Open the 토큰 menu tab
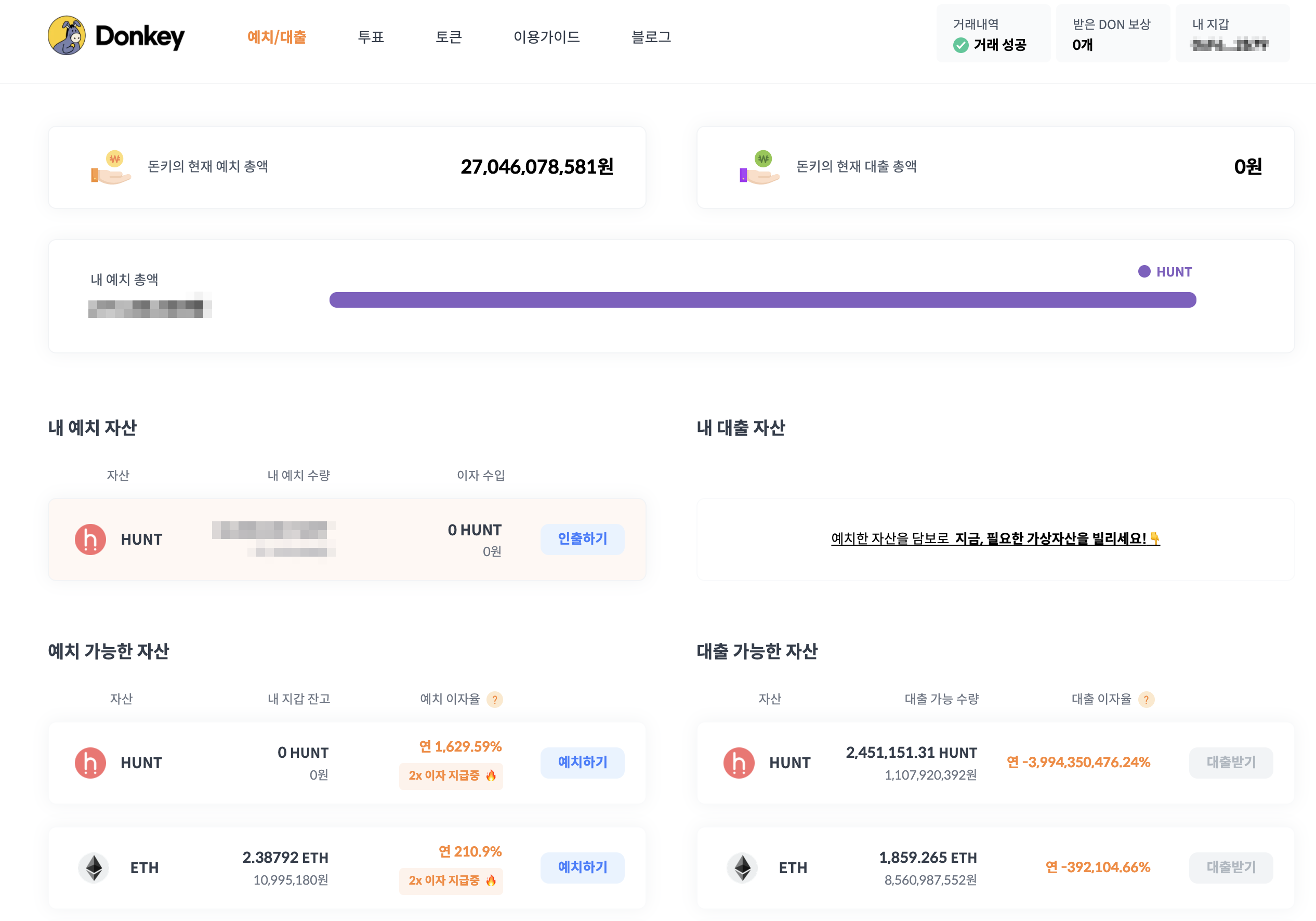The image size is (1316, 921). coord(448,37)
